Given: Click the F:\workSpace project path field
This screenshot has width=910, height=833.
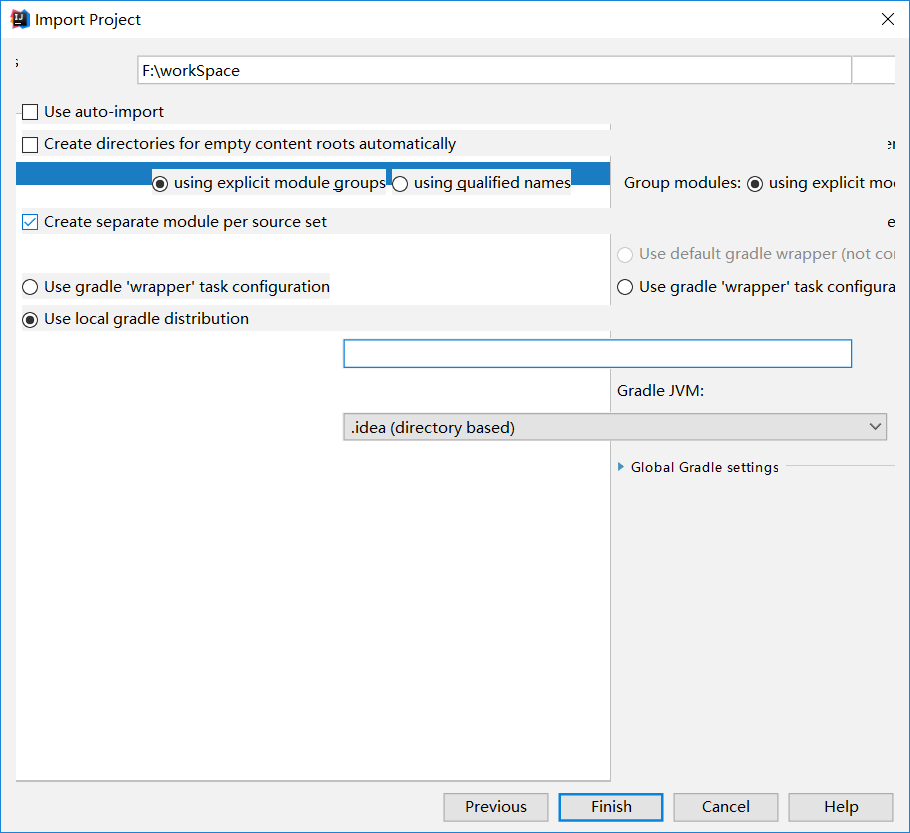Looking at the screenshot, I should (x=494, y=71).
